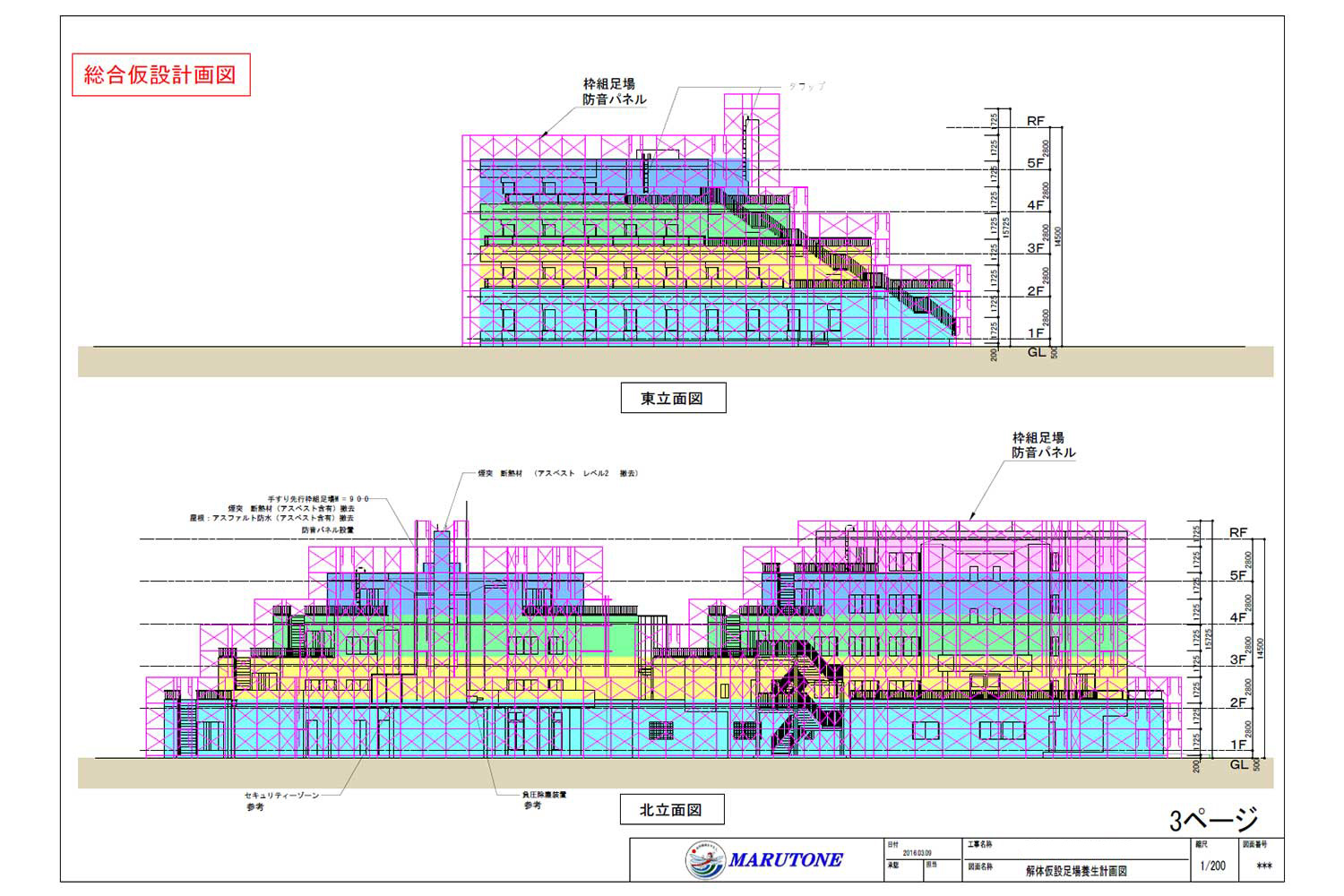Viewport: 1344px width, 896px height.
Task: Click the セキュリティーゾーン annotation label
Action: (281, 796)
